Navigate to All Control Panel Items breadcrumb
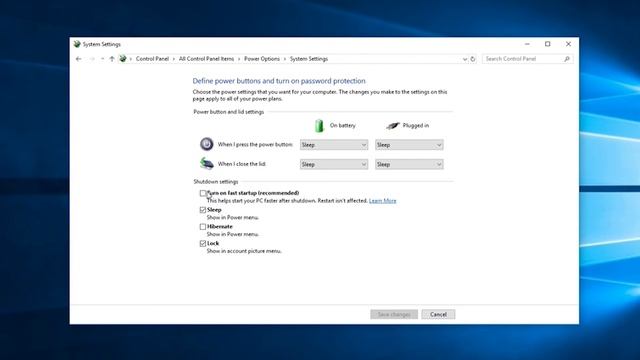 [x=207, y=59]
